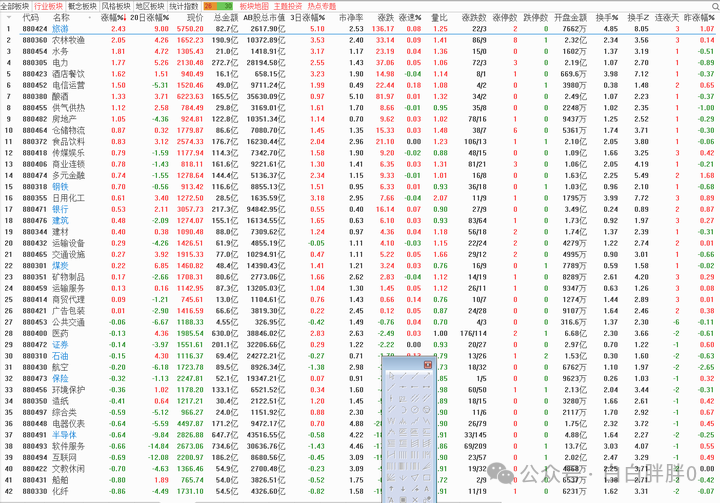
Task: Select the rectangle drawing tool
Action: pos(427,477)
